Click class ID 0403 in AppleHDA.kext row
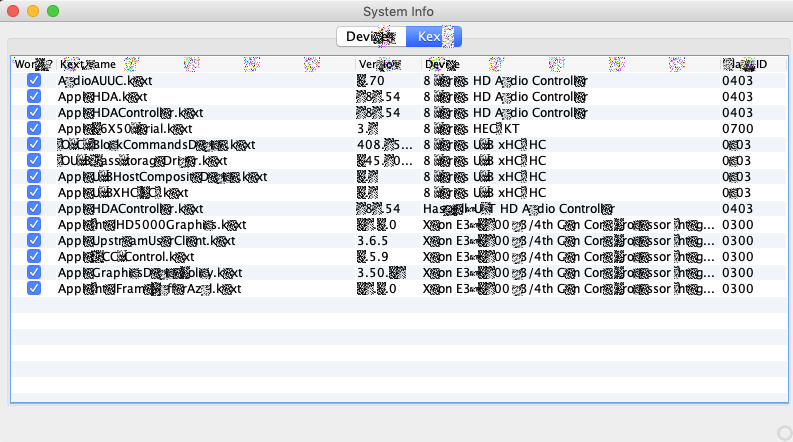 click(737, 97)
